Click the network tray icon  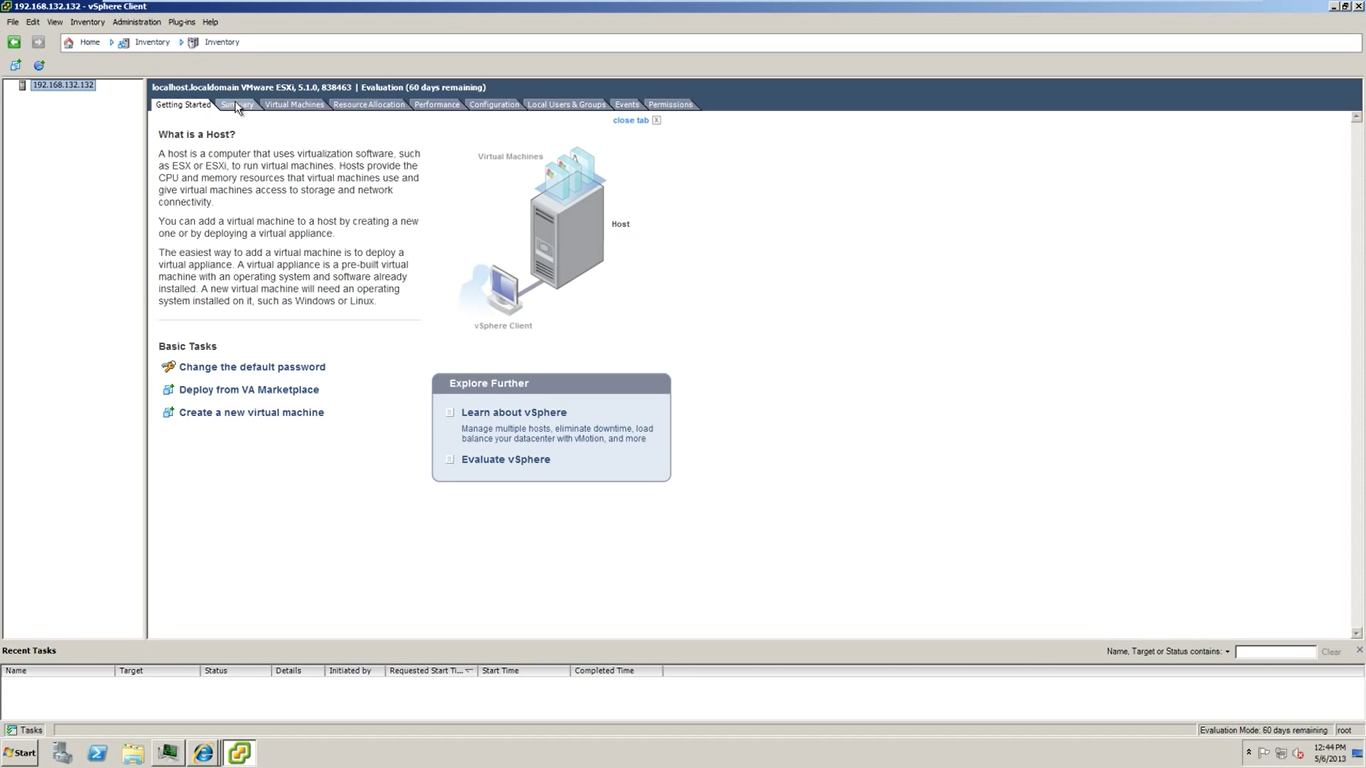pyautogui.click(x=1281, y=753)
